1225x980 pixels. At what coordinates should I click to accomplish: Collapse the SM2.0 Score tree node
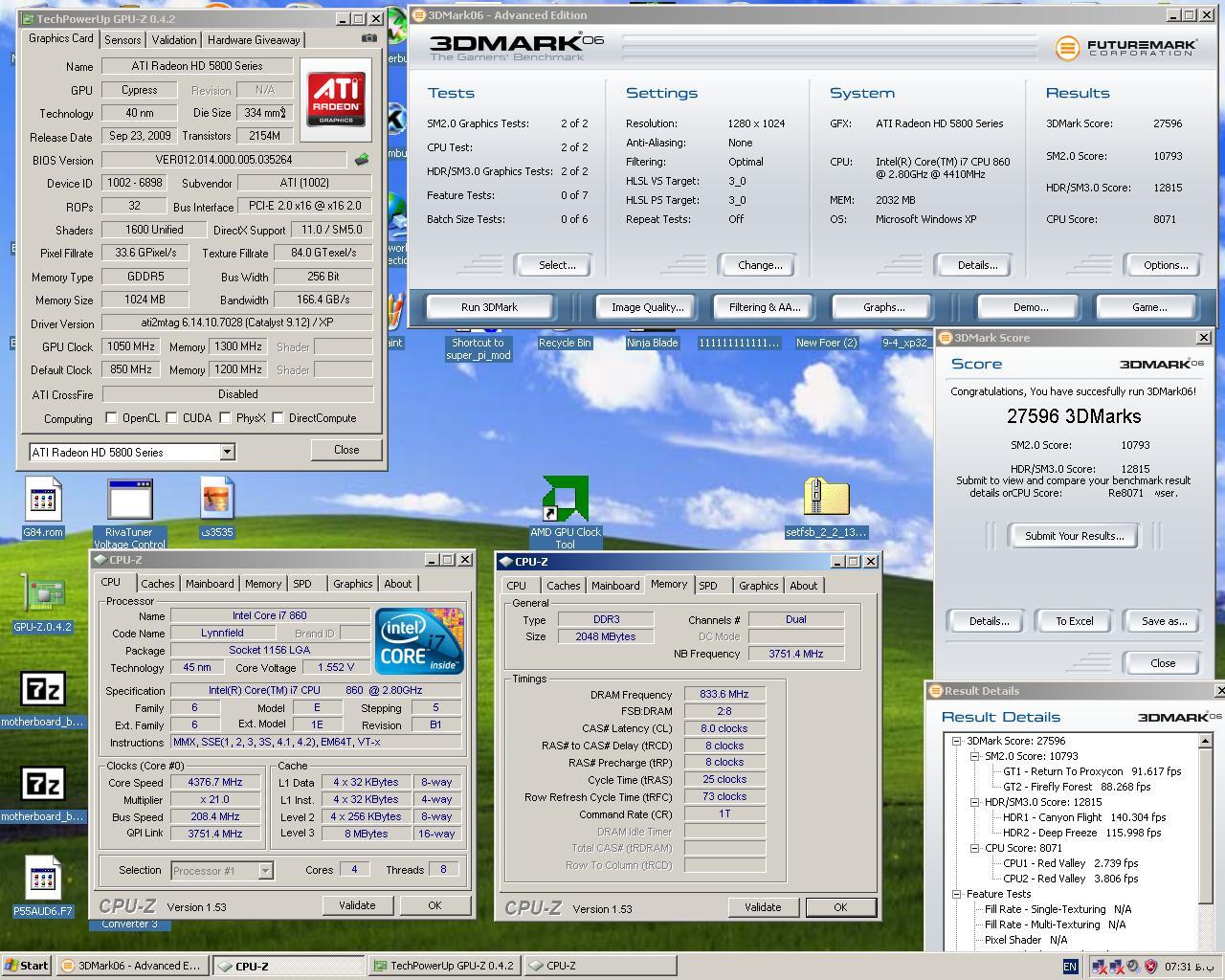click(x=974, y=756)
